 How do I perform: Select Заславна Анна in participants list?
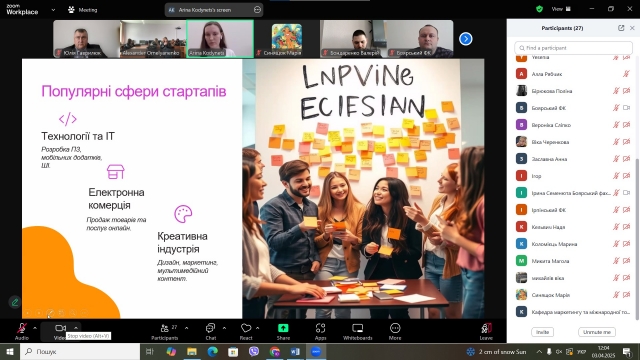pos(571,159)
